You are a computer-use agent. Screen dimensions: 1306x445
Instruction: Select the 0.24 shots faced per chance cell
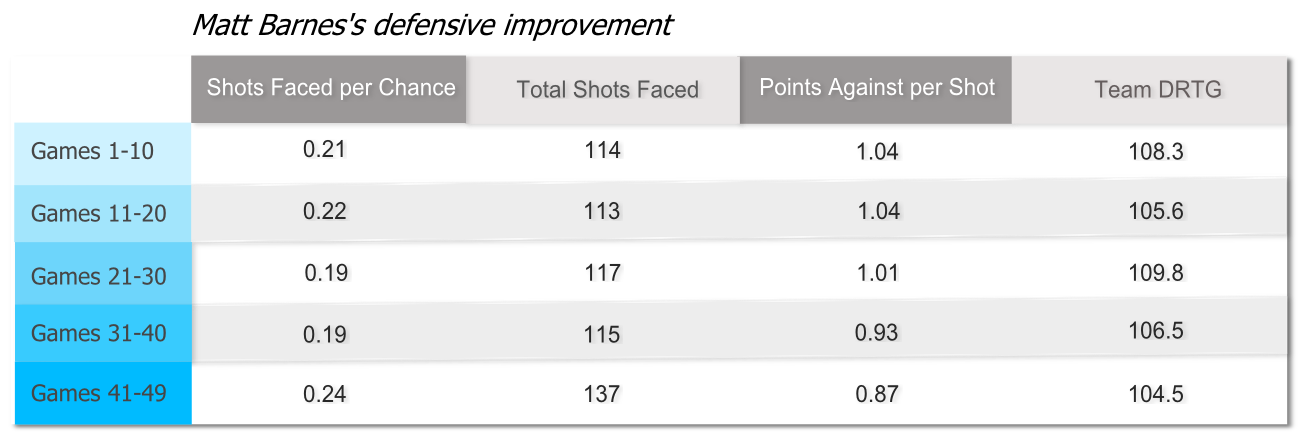(x=325, y=394)
